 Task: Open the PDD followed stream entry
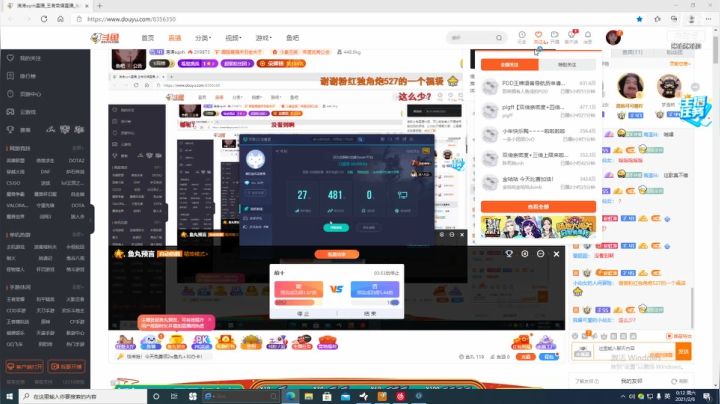click(538, 87)
